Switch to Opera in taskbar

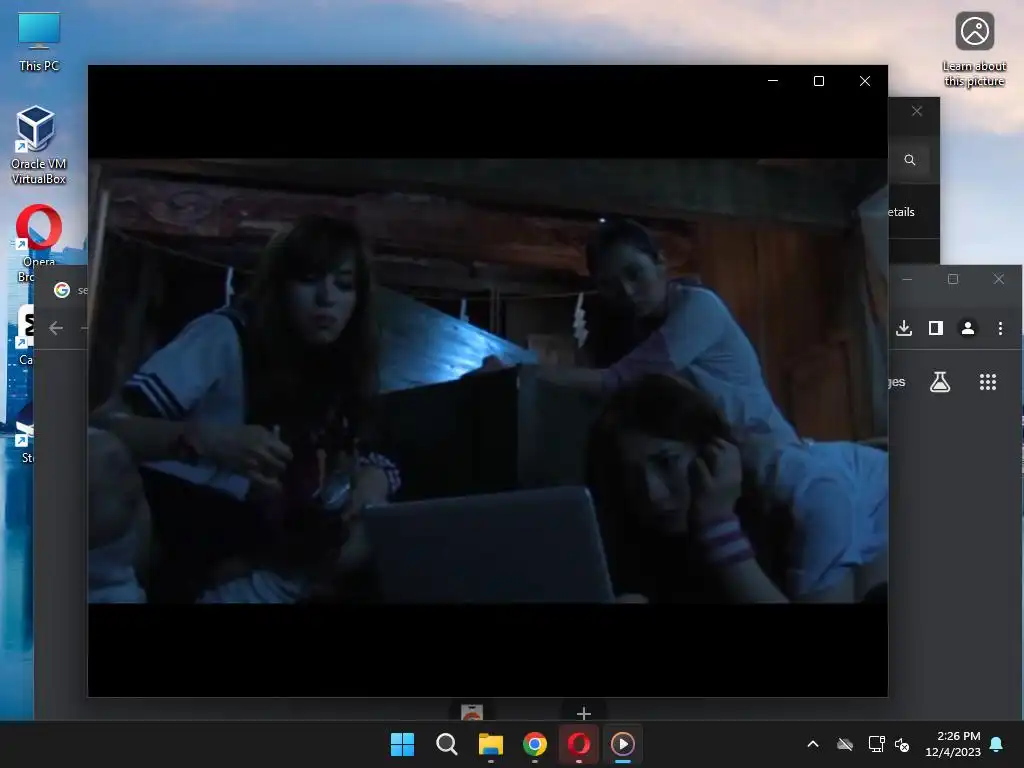579,744
